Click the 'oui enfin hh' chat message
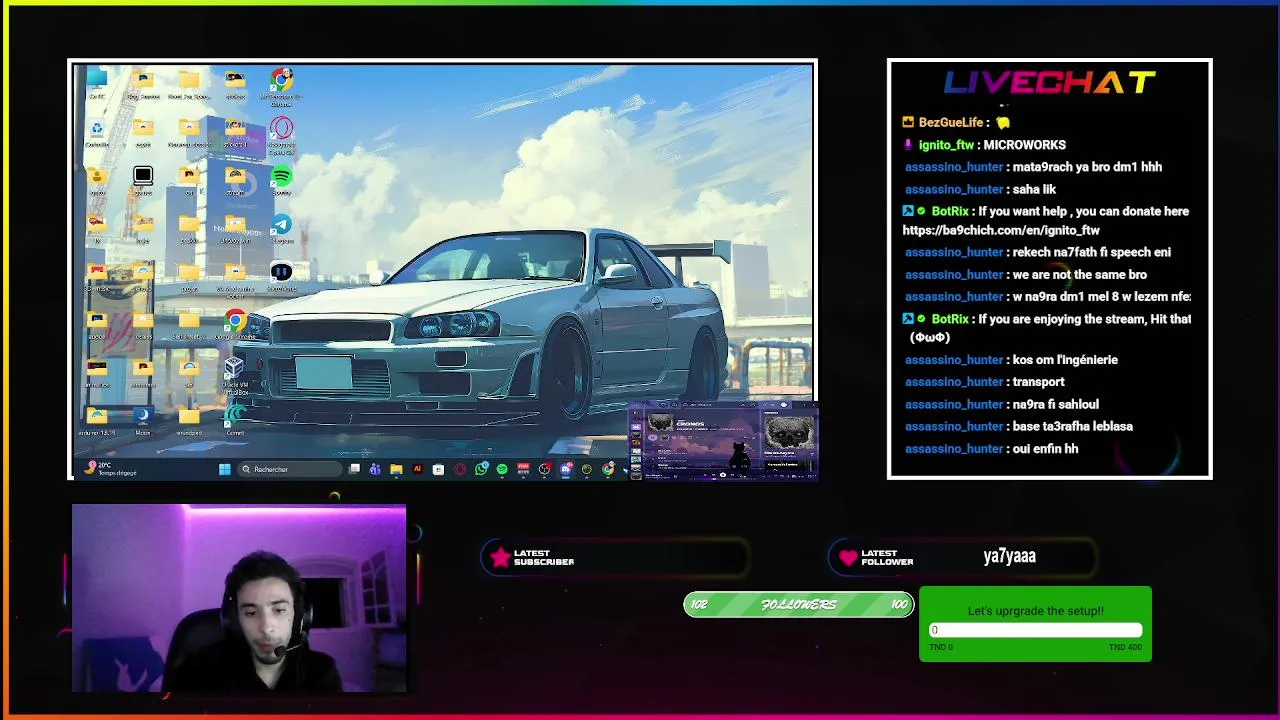The width and height of the screenshot is (1280, 720). pos(1045,449)
